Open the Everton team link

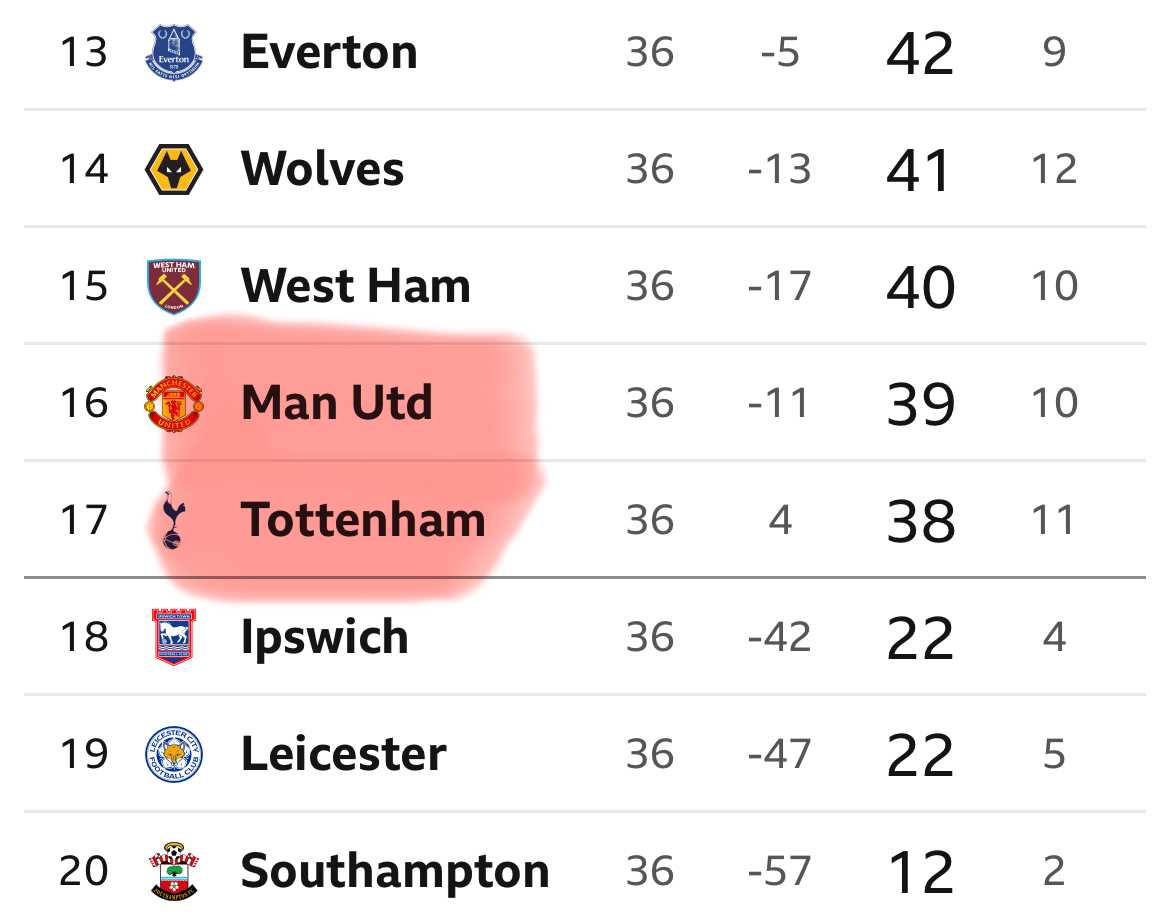[x=329, y=52]
